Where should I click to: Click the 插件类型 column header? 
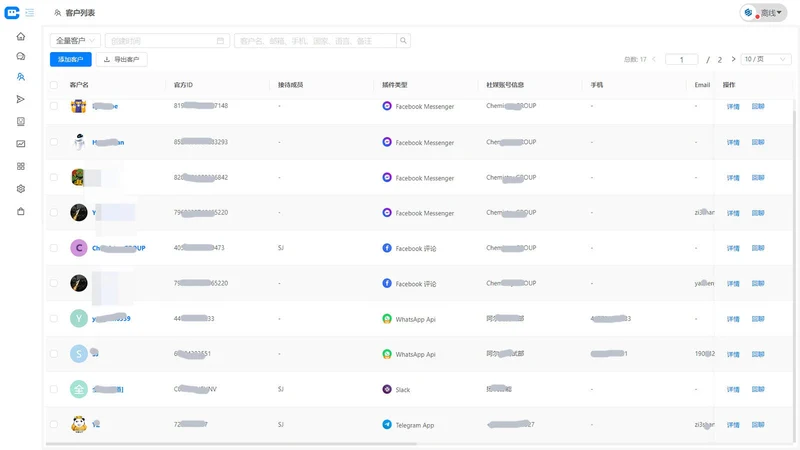[x=394, y=85]
